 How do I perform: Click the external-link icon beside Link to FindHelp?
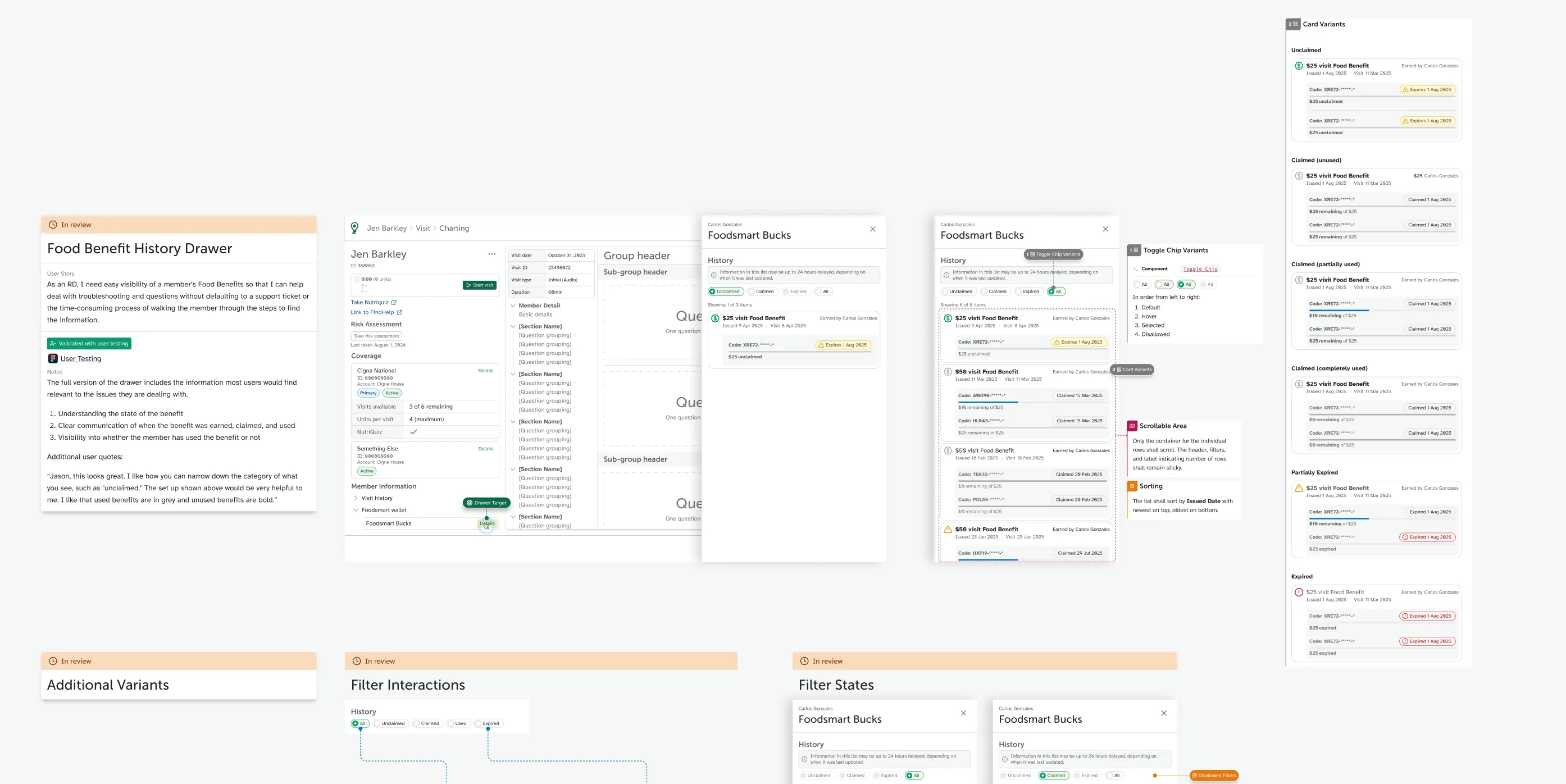coord(399,312)
